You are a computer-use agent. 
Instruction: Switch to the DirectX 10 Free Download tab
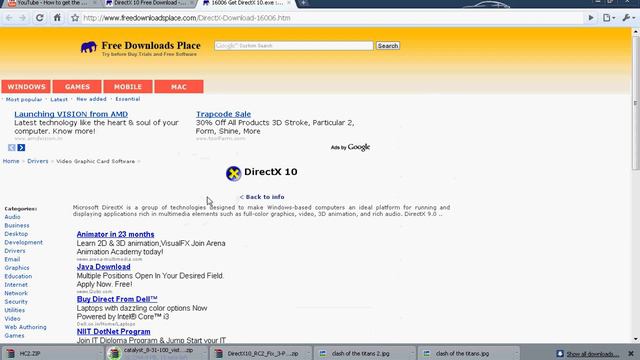150,3
